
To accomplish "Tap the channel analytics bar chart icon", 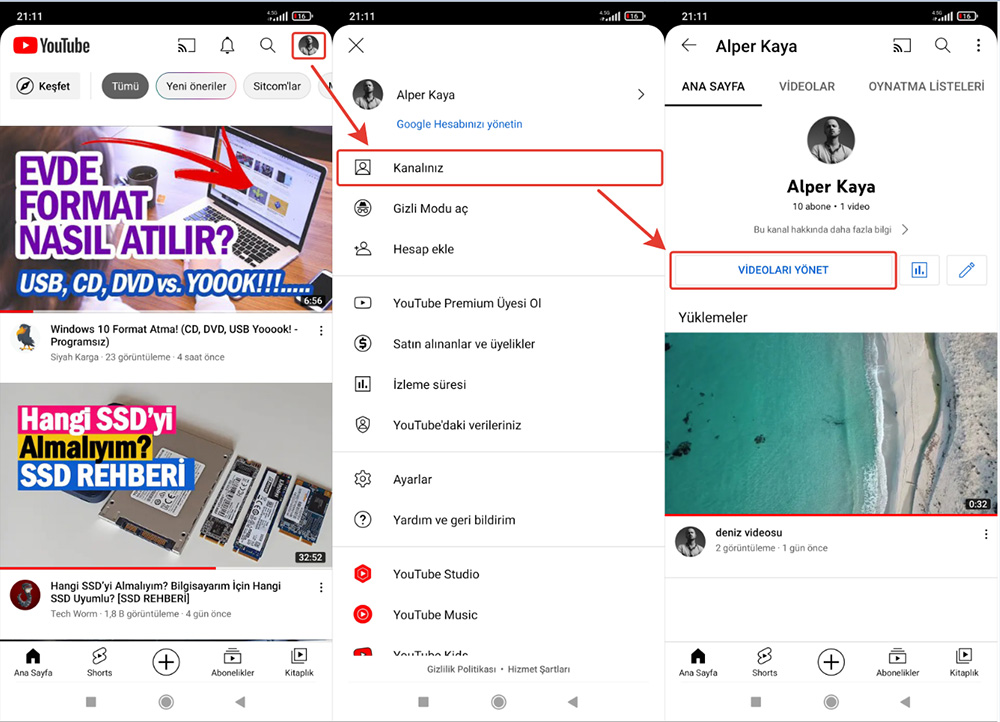I will 918,270.
